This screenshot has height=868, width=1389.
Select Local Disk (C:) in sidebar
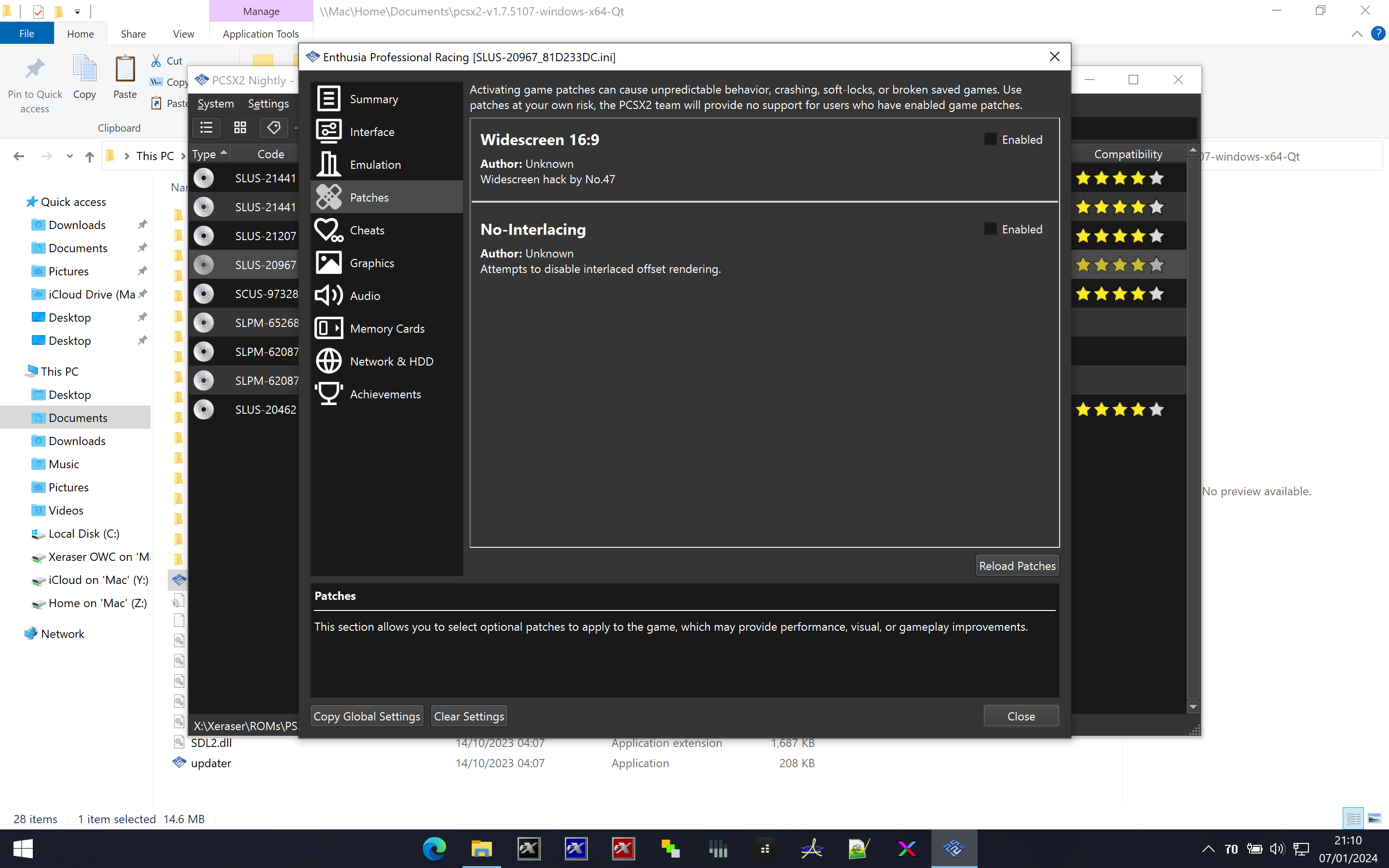coord(84,533)
